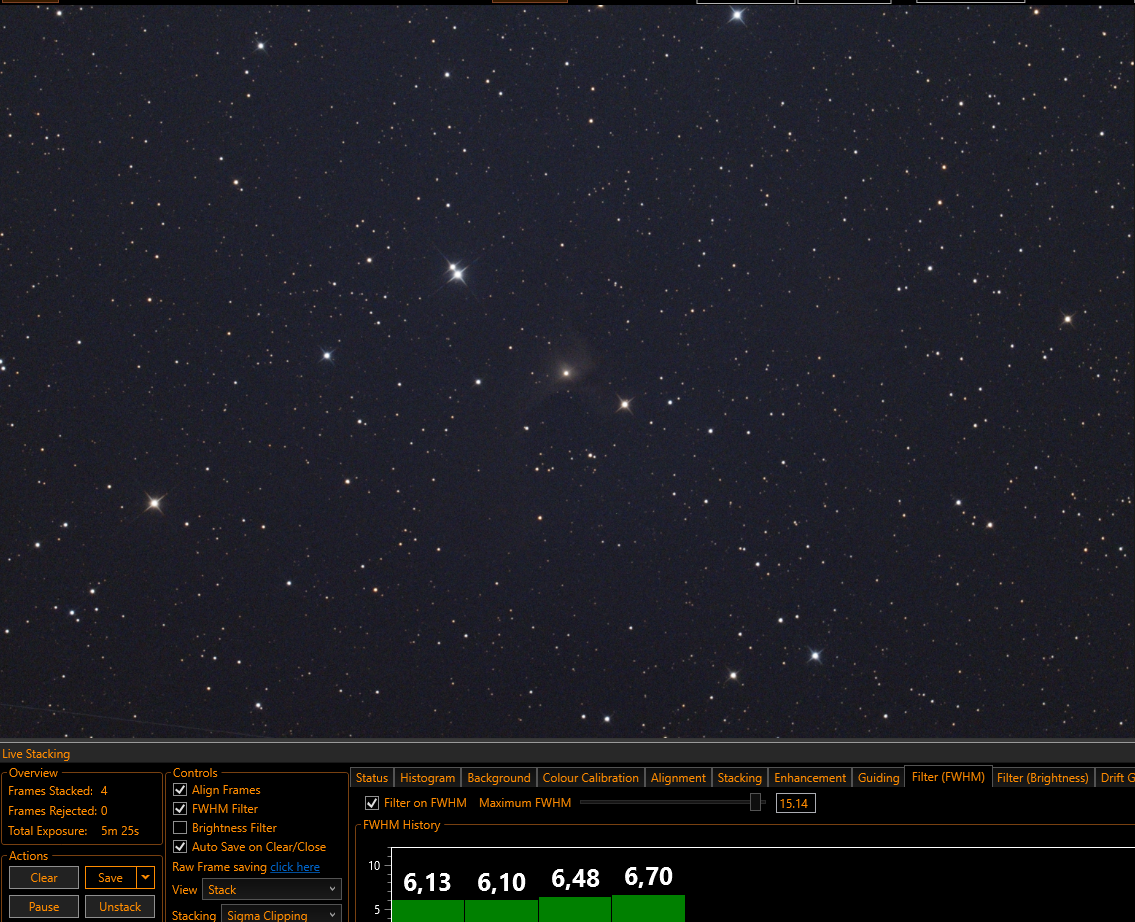
Task: Click the FWHM History group label
Action: coord(401,824)
